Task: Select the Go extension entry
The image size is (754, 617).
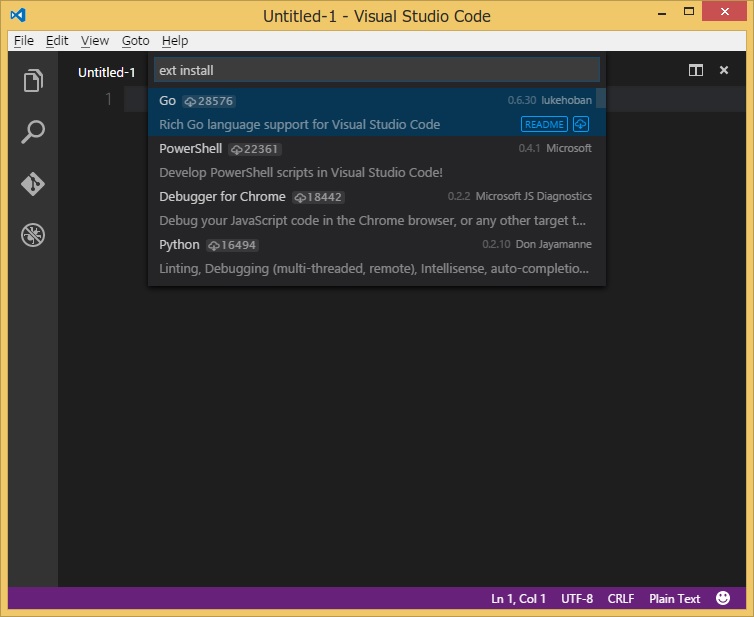Action: pos(377,112)
